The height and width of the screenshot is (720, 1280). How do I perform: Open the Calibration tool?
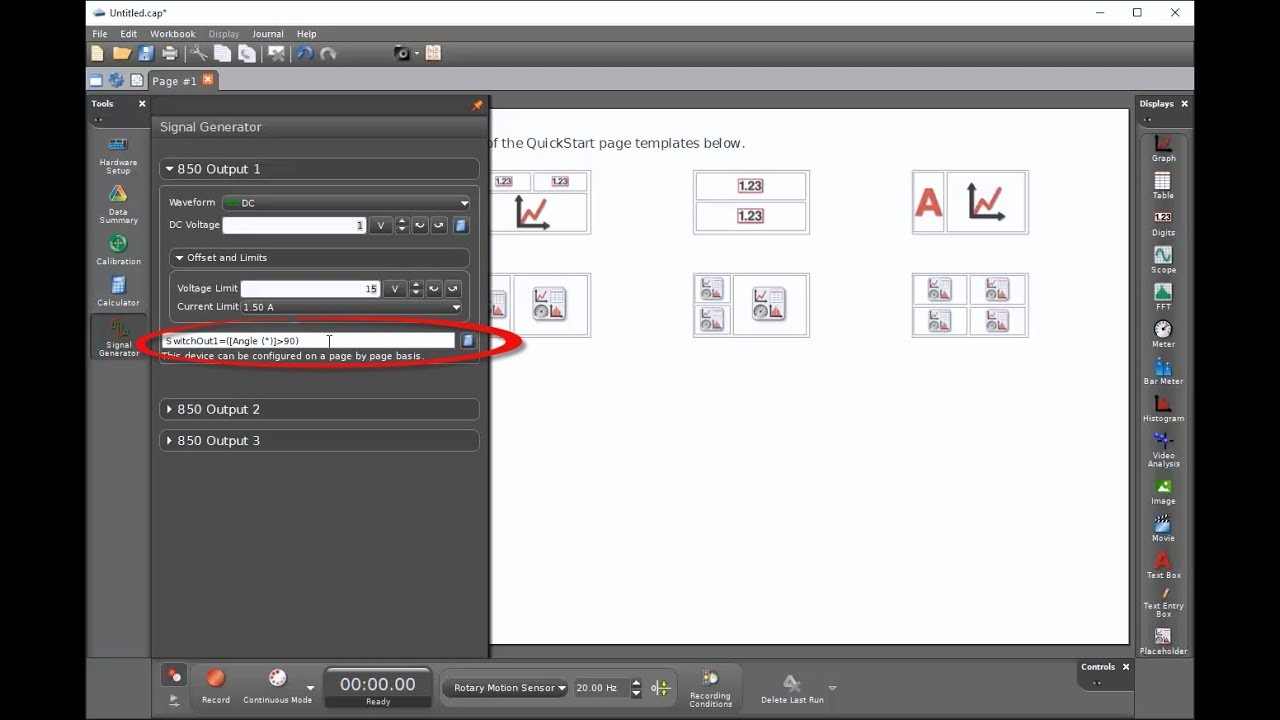click(118, 250)
